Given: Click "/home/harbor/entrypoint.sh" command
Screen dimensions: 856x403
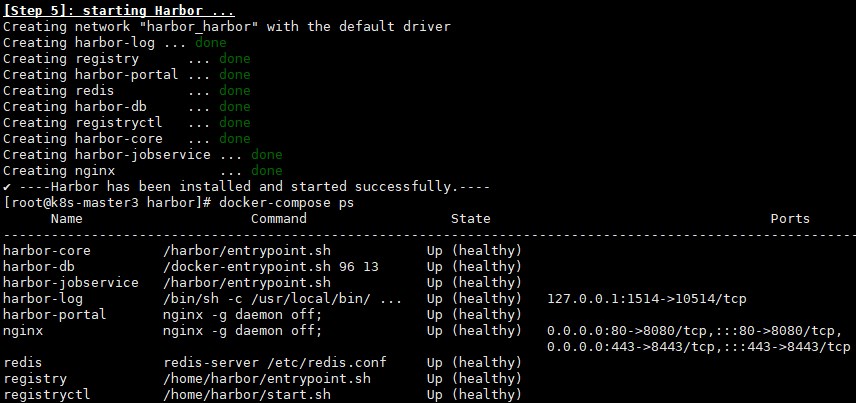Looking at the screenshot, I should click(266, 378).
